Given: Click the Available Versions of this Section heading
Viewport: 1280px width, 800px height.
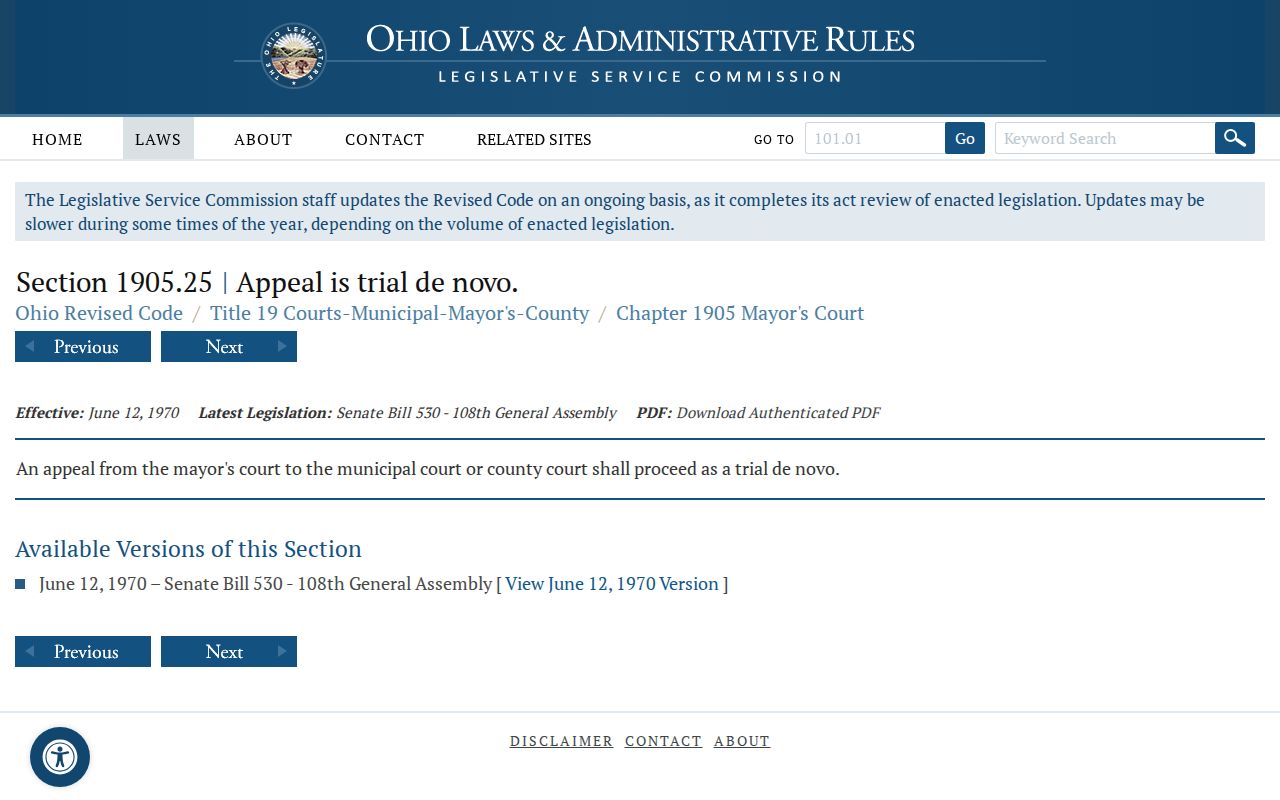Looking at the screenshot, I should pos(188,549).
